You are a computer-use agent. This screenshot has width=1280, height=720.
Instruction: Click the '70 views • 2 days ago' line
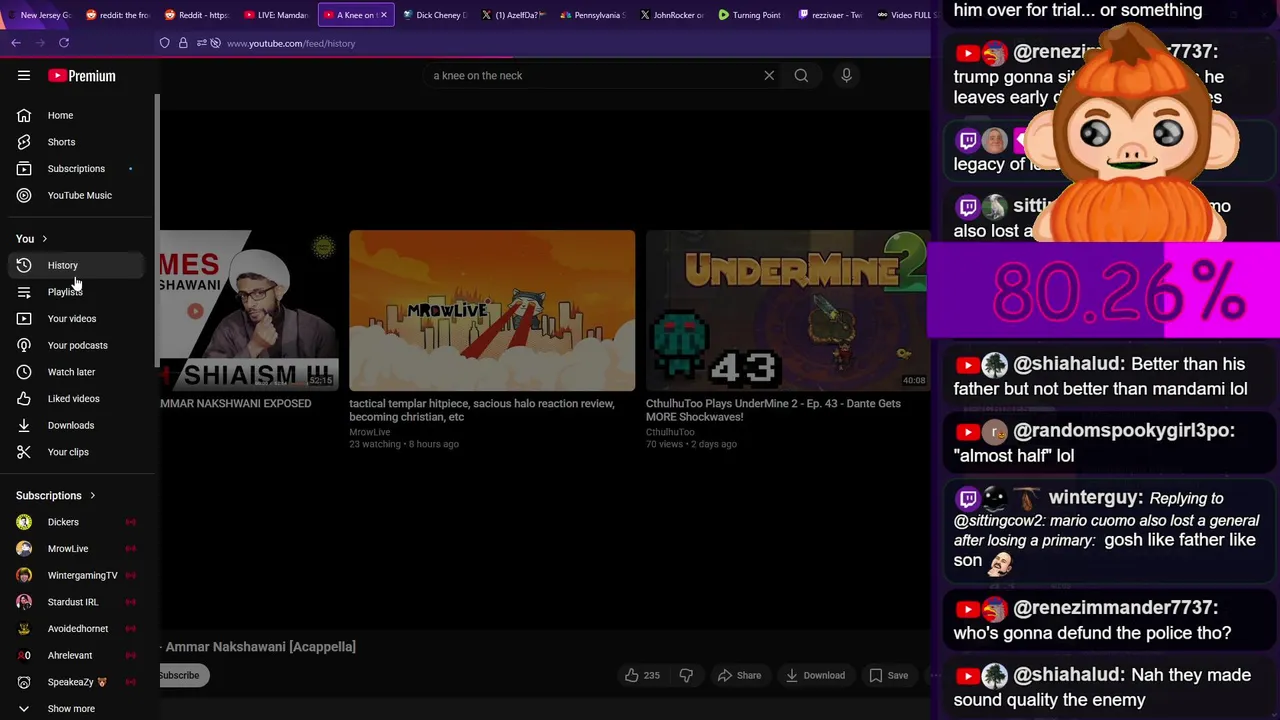691,444
